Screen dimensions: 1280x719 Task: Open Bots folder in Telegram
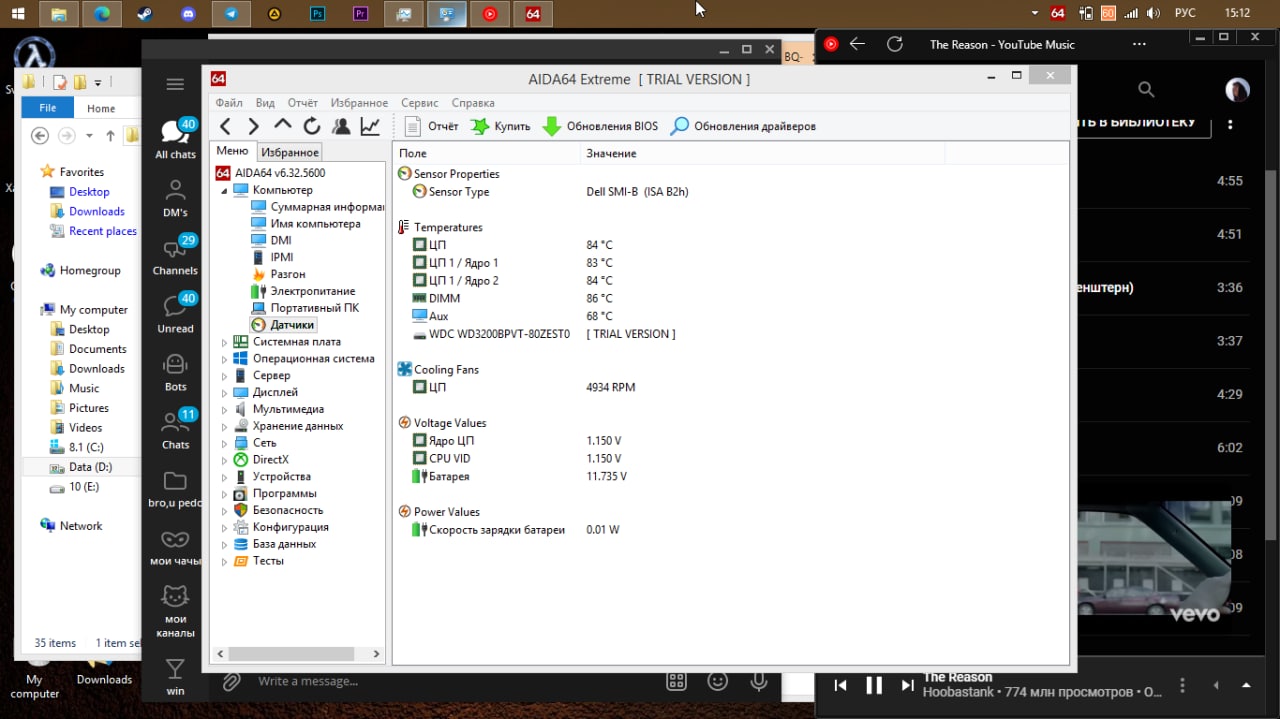point(175,371)
